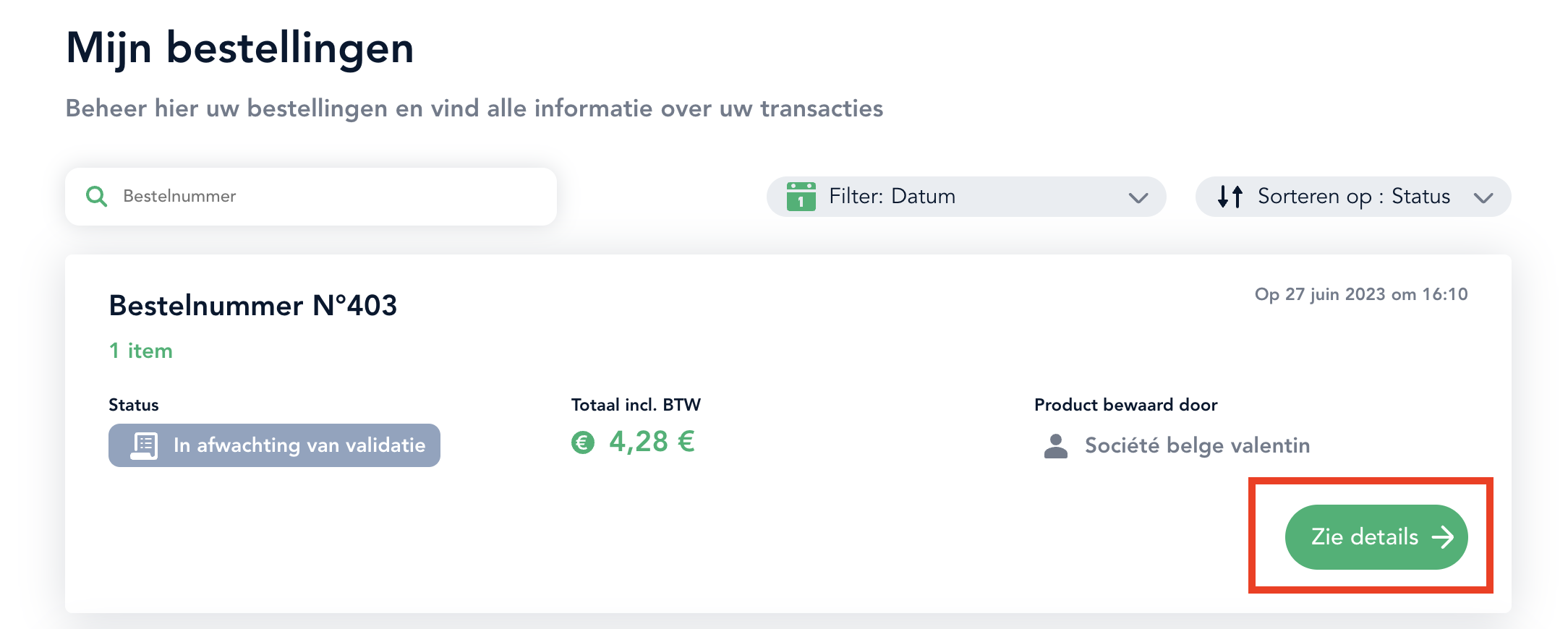Click the green calendar icon
The image size is (1568, 629).
(x=801, y=196)
